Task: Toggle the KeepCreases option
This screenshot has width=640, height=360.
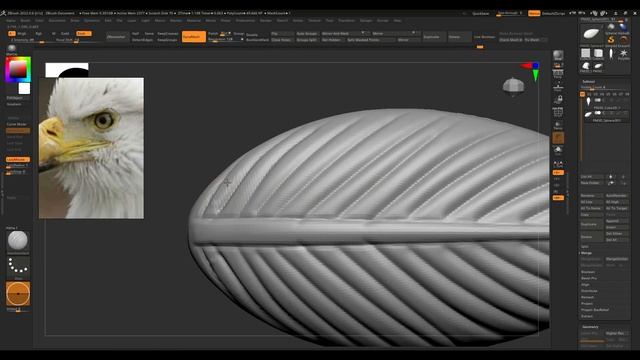Action: pyautogui.click(x=168, y=33)
